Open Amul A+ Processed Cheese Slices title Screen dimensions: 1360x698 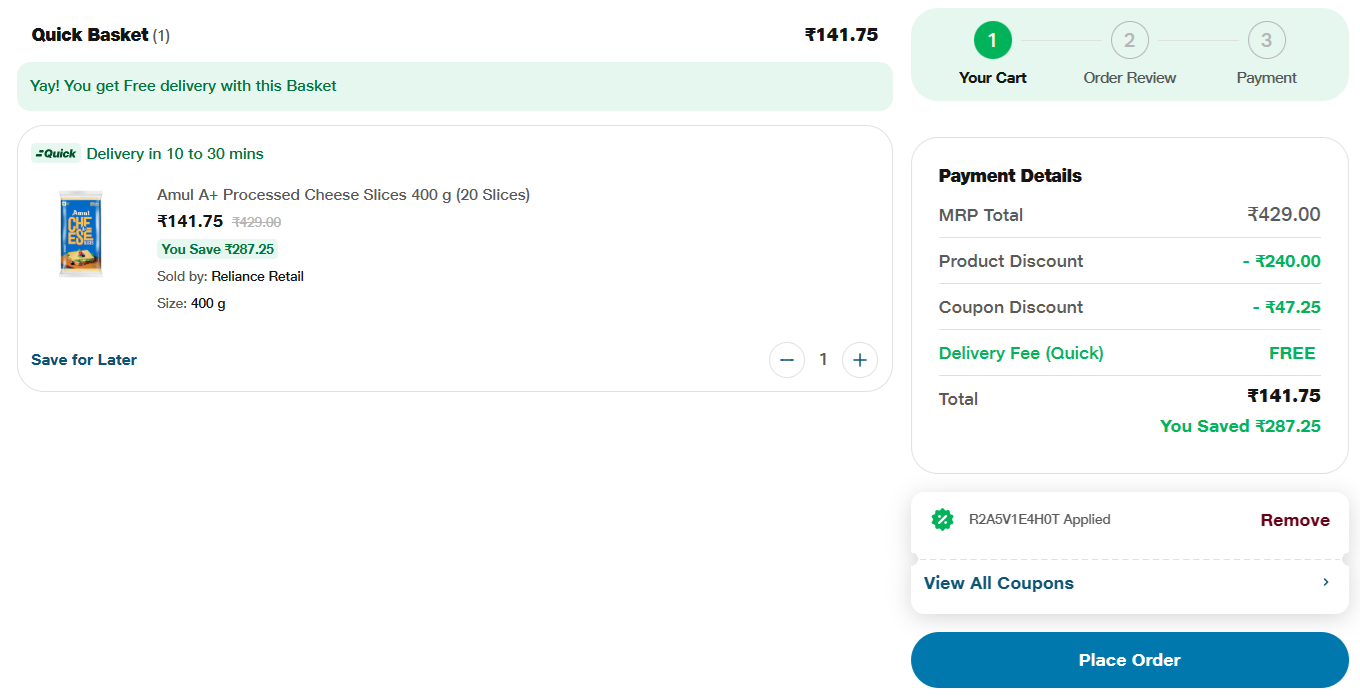[343, 195]
